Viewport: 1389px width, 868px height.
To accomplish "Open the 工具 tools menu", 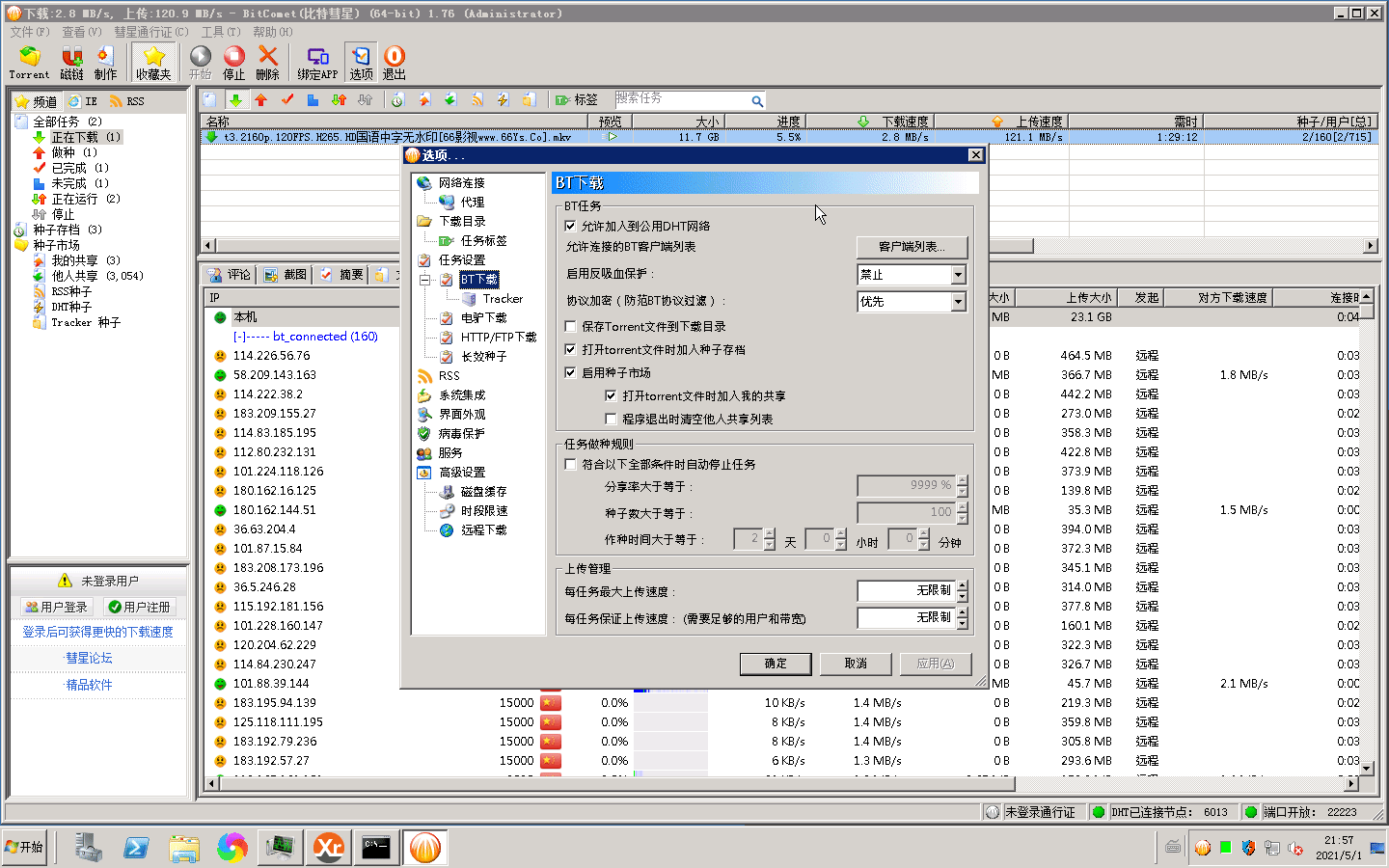I will tap(221, 32).
